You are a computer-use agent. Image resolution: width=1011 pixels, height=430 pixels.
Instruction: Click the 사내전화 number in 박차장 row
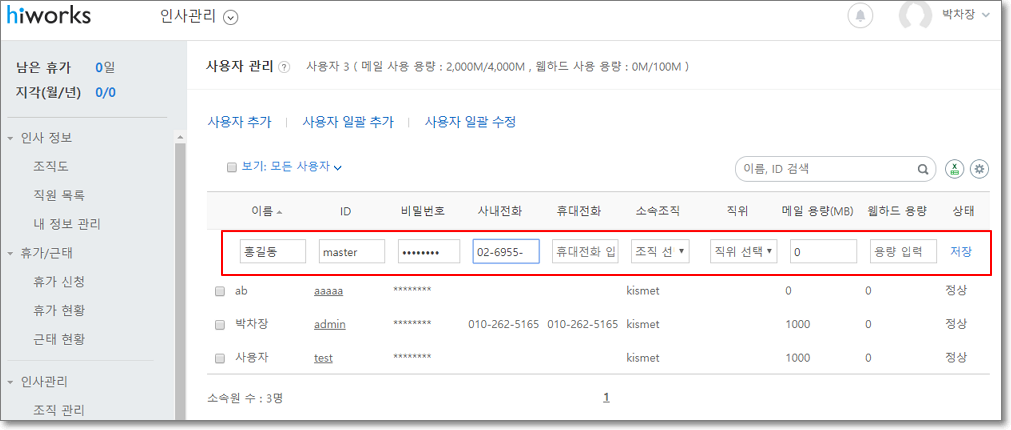point(504,325)
